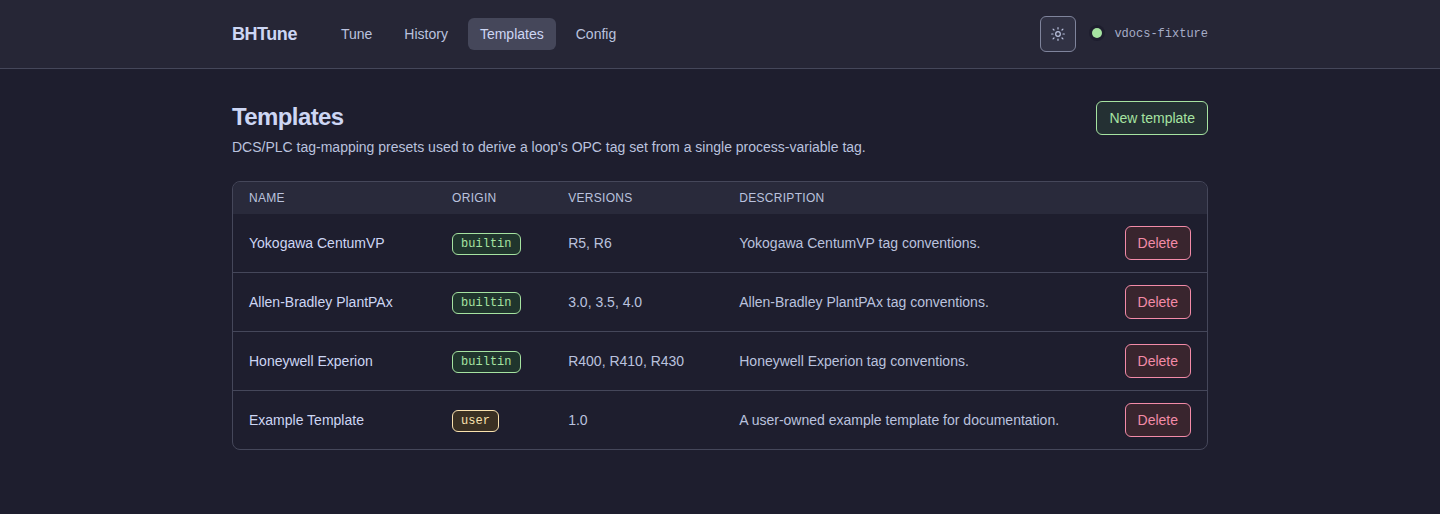Click the versions cell R5, R6
1440x514 pixels.
click(590, 243)
